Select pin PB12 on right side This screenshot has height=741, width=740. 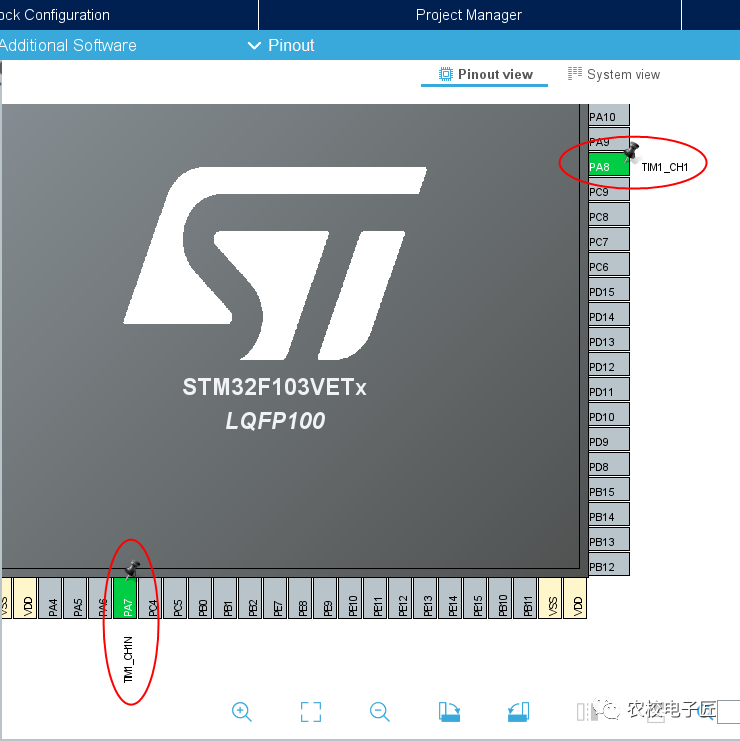[x=609, y=565]
